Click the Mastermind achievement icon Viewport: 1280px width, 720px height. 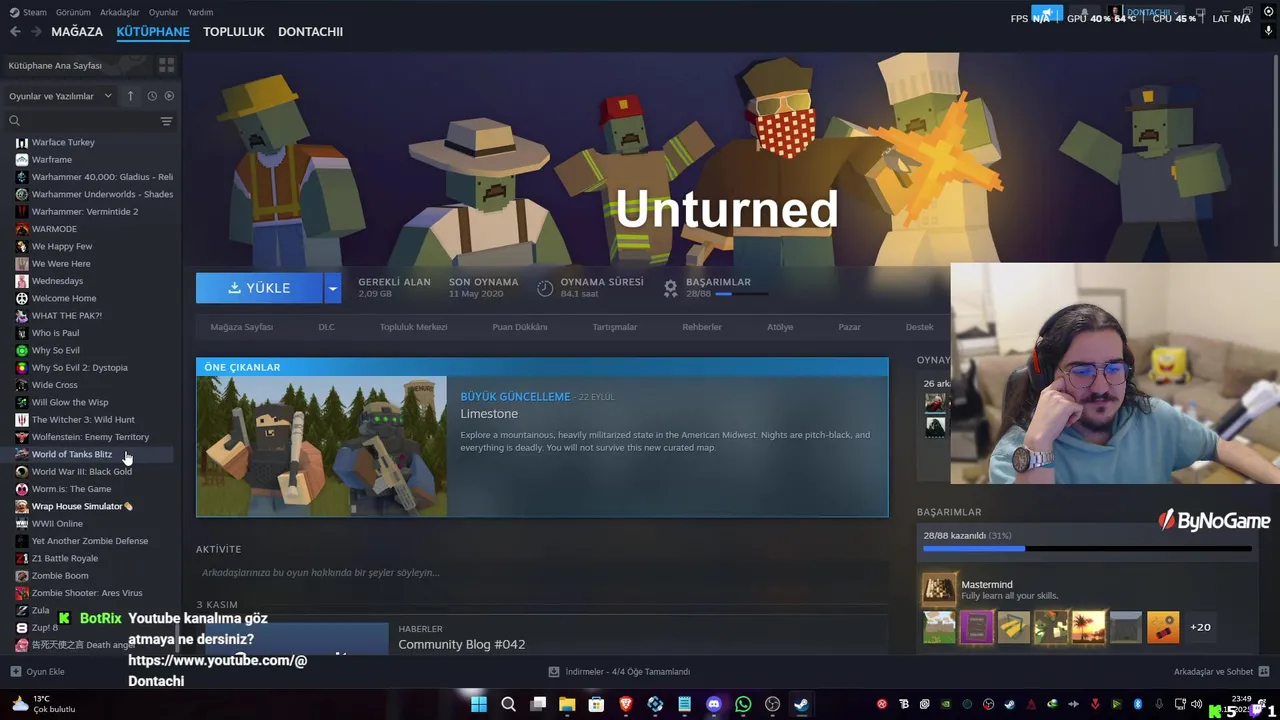(939, 590)
